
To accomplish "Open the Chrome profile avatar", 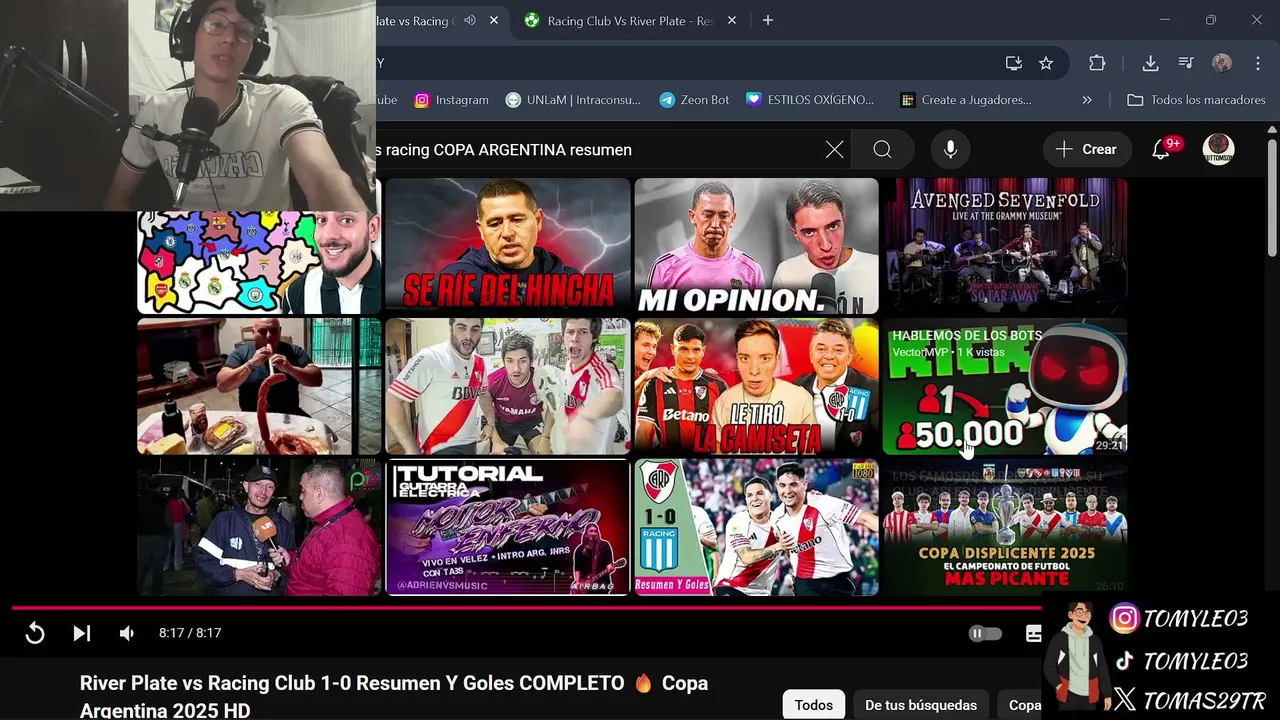I will 1222,63.
